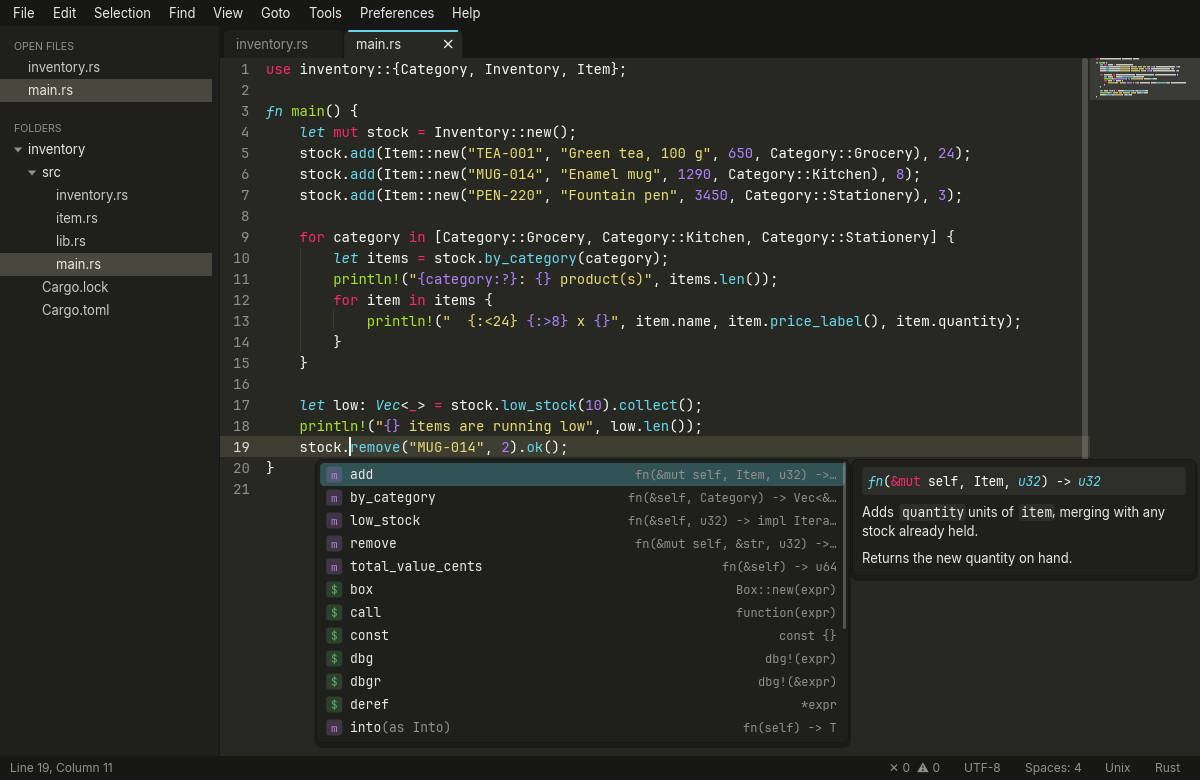Collapse the src folder
Screen dimensions: 1200x780
(x=32, y=172)
